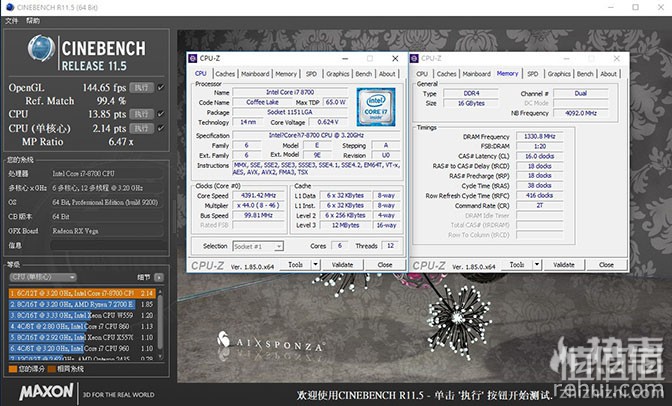Select Bench tab in the Memory CPU-Z window
Screen dimensions: 672x406
click(585, 74)
